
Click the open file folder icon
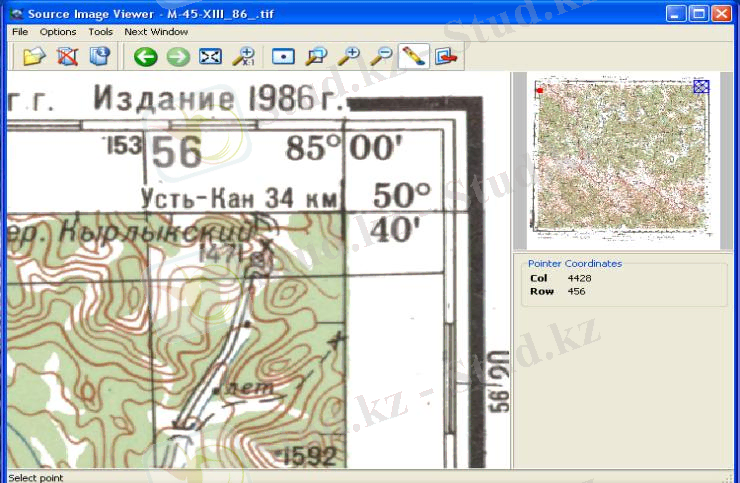(x=35, y=56)
